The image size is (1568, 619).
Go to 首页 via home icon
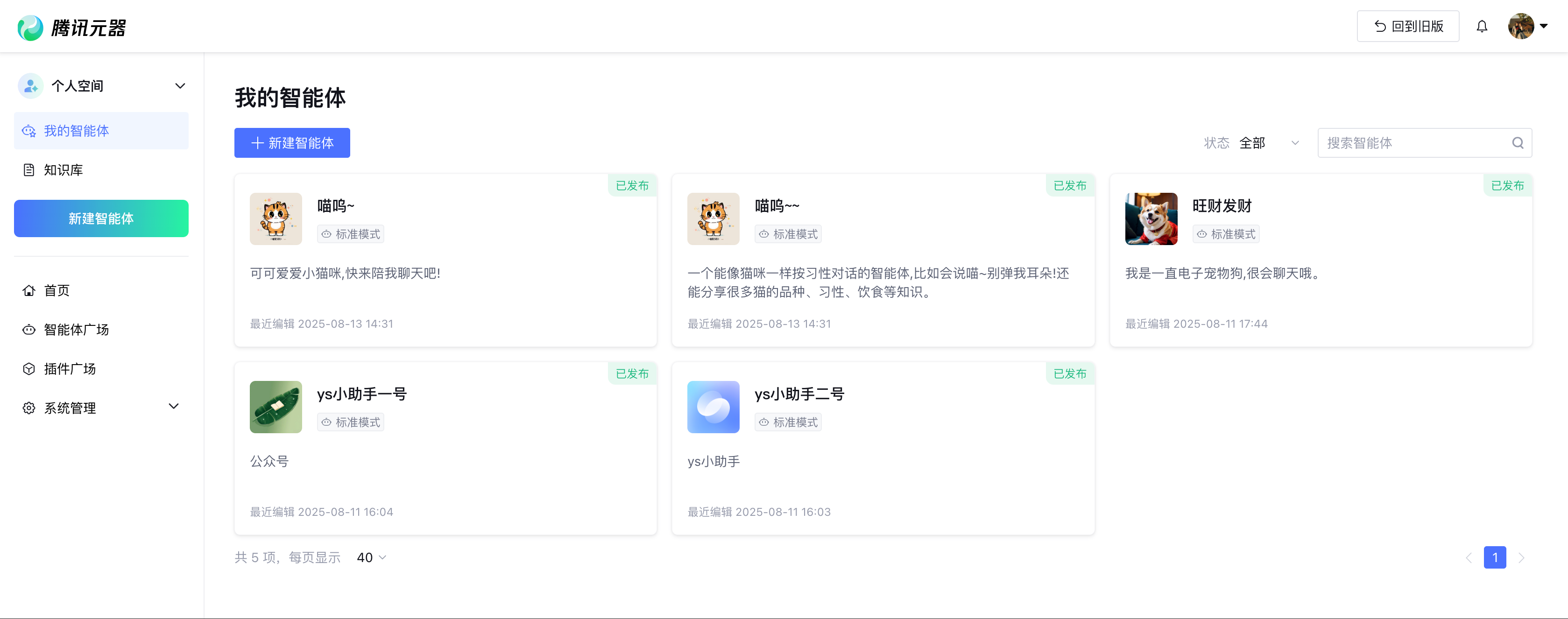point(28,290)
